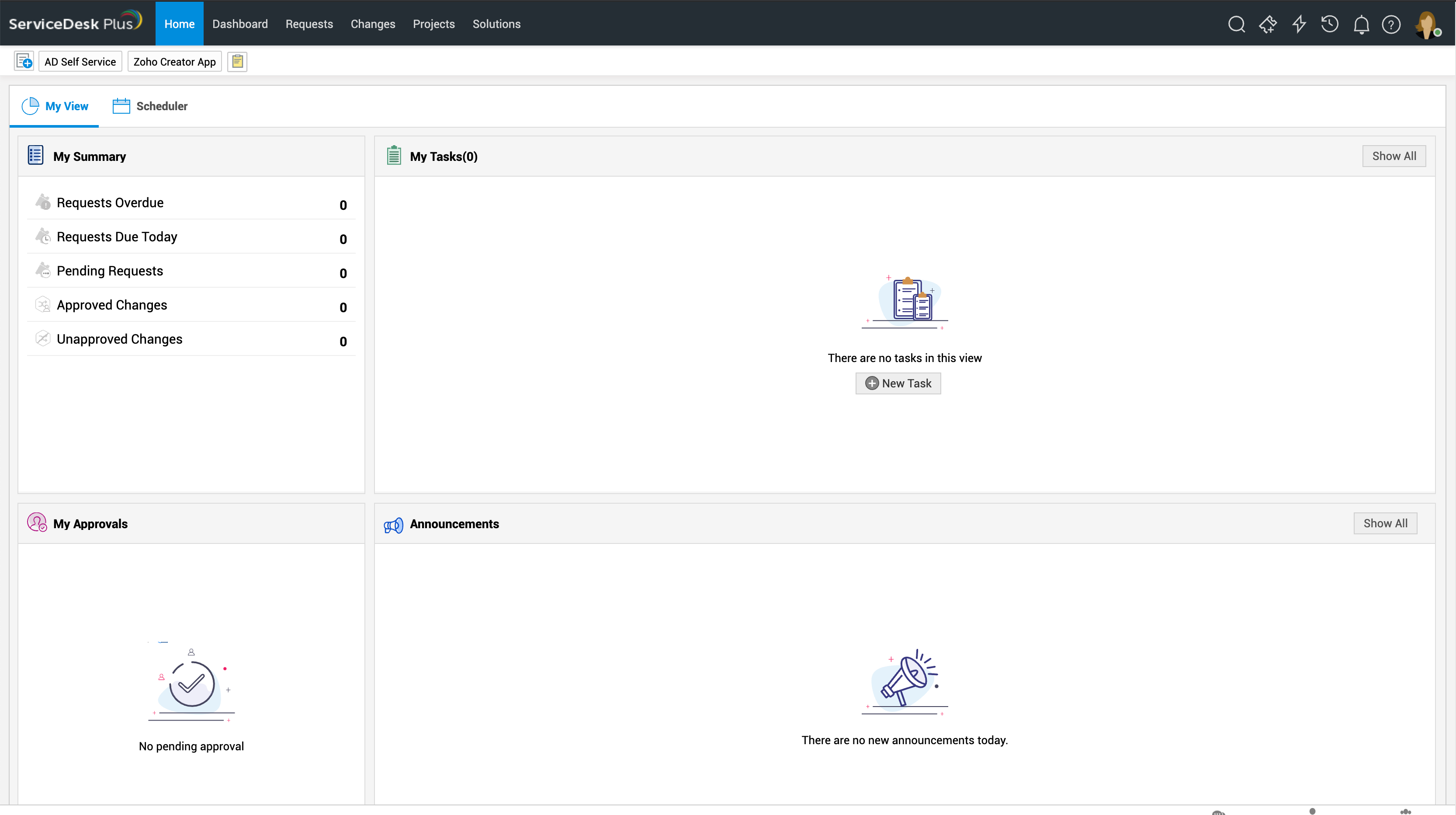The width and height of the screenshot is (1456, 815).
Task: Click the notifications bell icon
Action: (x=1361, y=25)
